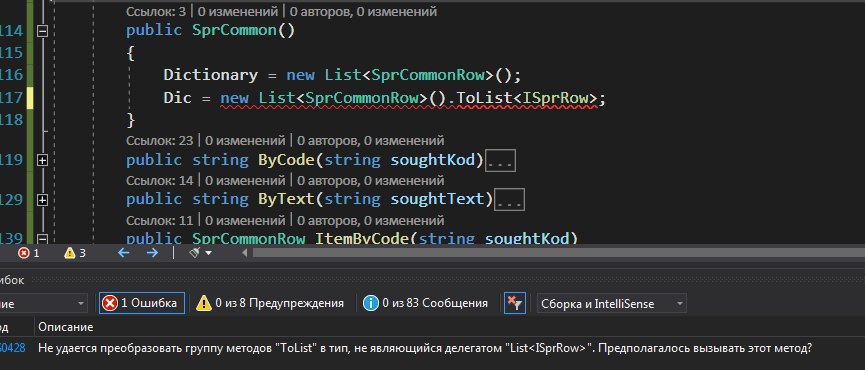Open the code cleanup dropdown arrow
The width and height of the screenshot is (865, 370).
click(209, 253)
